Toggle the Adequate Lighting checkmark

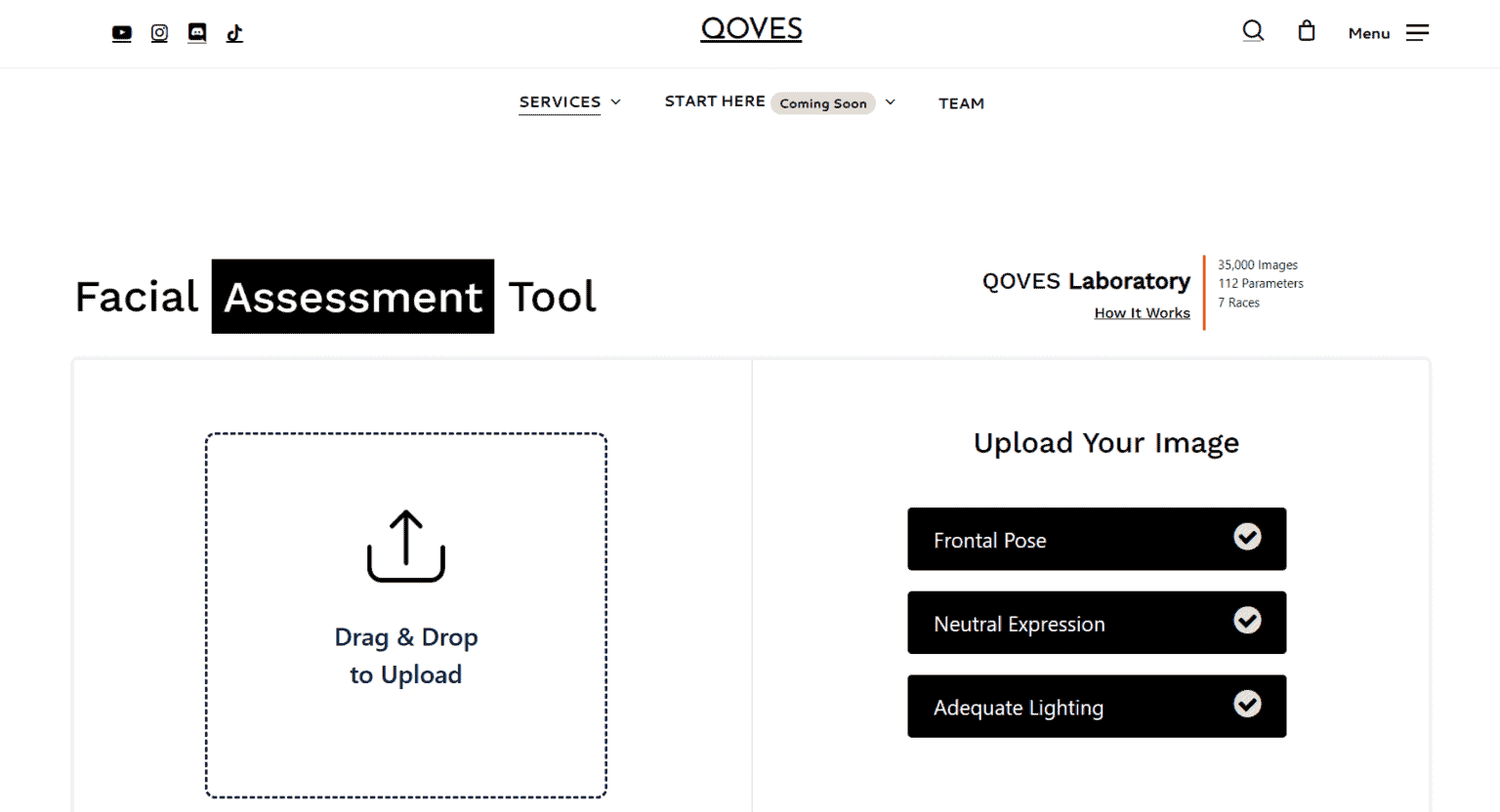coord(1247,705)
